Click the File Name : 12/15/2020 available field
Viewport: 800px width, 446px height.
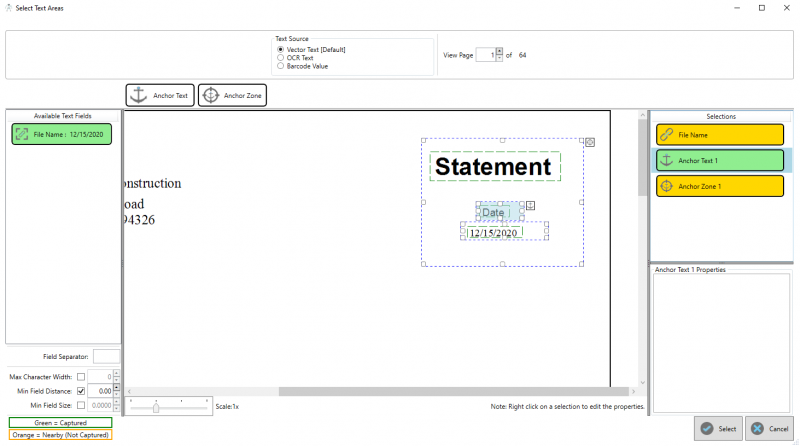(x=61, y=134)
